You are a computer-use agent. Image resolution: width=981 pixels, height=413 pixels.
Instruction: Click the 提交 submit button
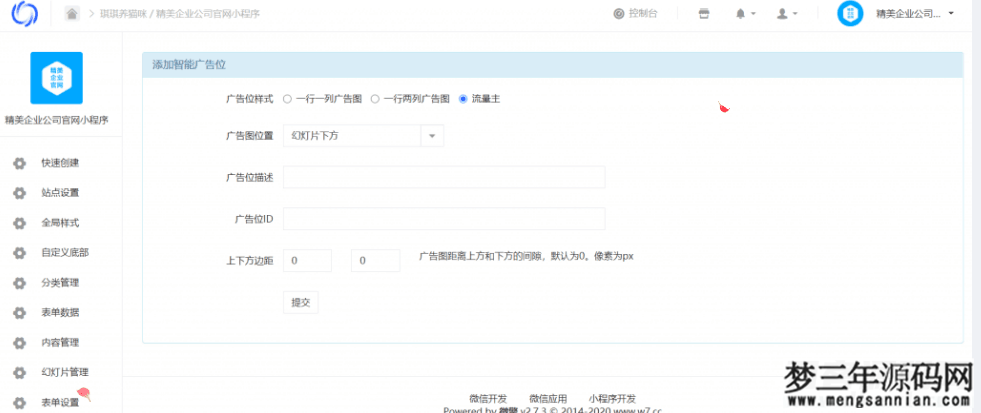(301, 302)
